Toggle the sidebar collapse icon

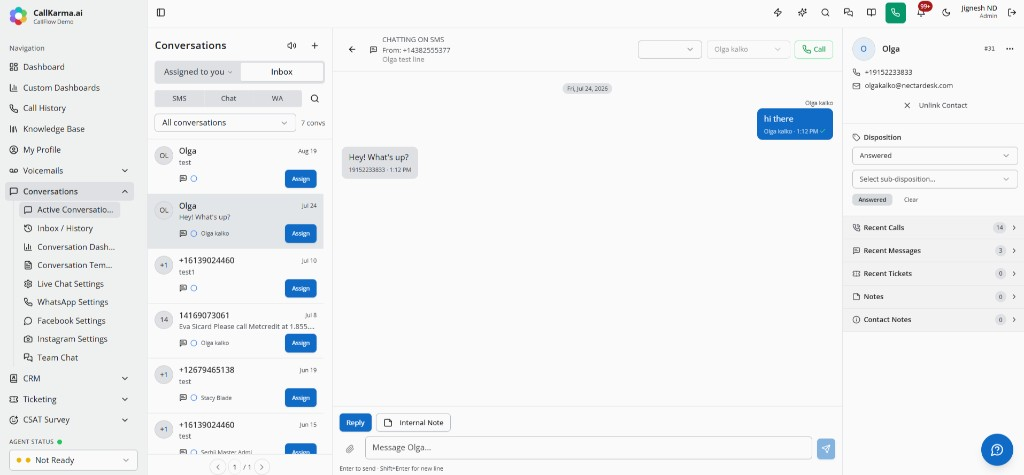(x=161, y=12)
